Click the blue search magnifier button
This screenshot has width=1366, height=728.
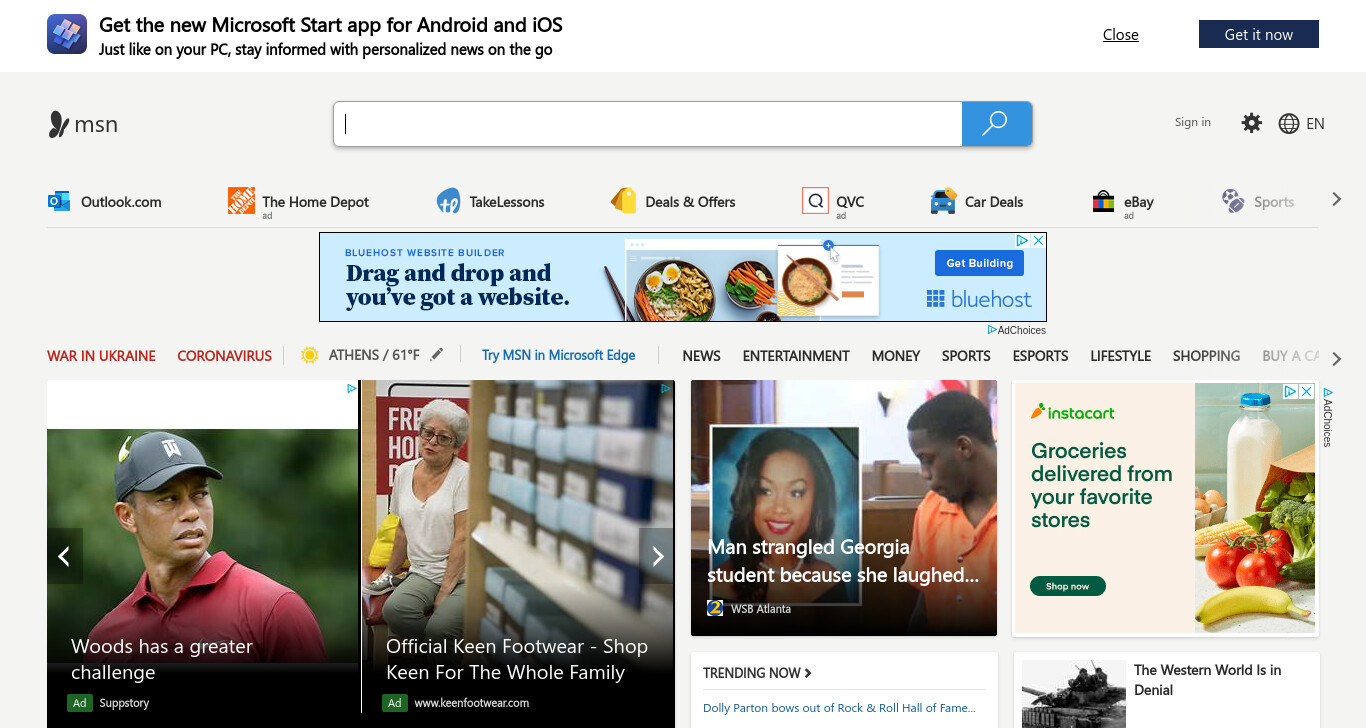pos(996,124)
